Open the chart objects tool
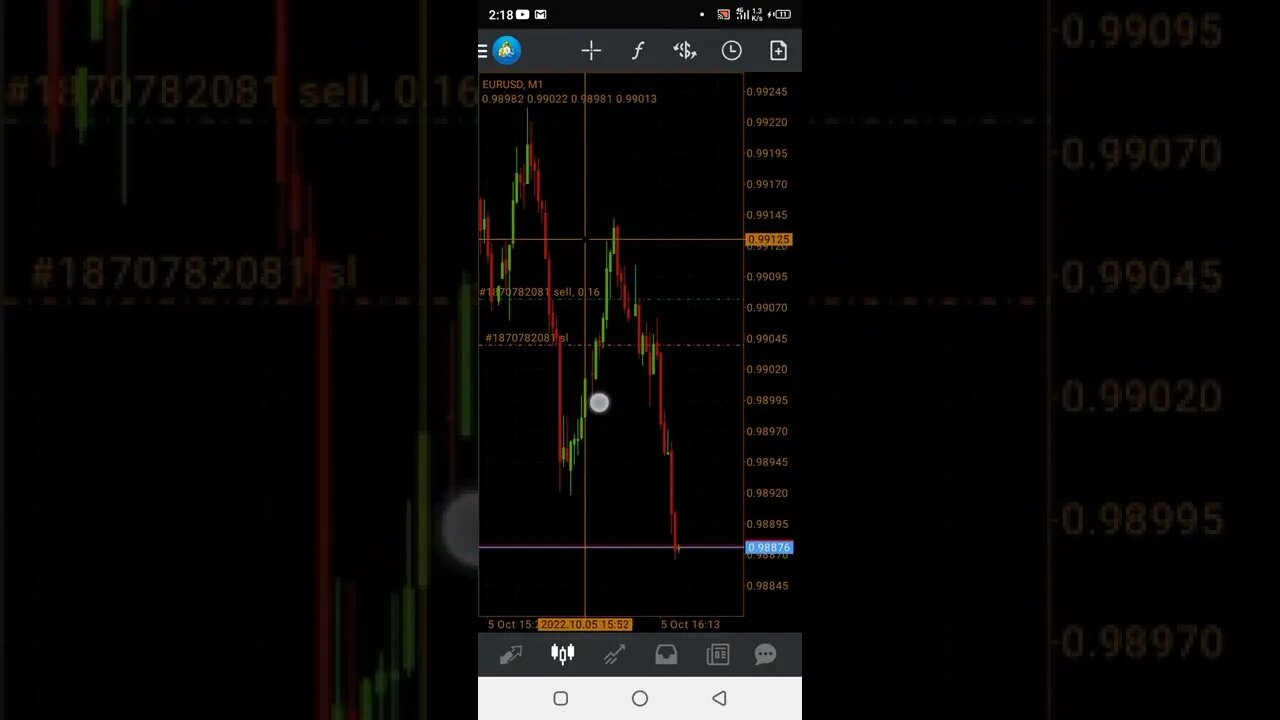Image resolution: width=1280 pixels, height=720 pixels. [x=684, y=51]
